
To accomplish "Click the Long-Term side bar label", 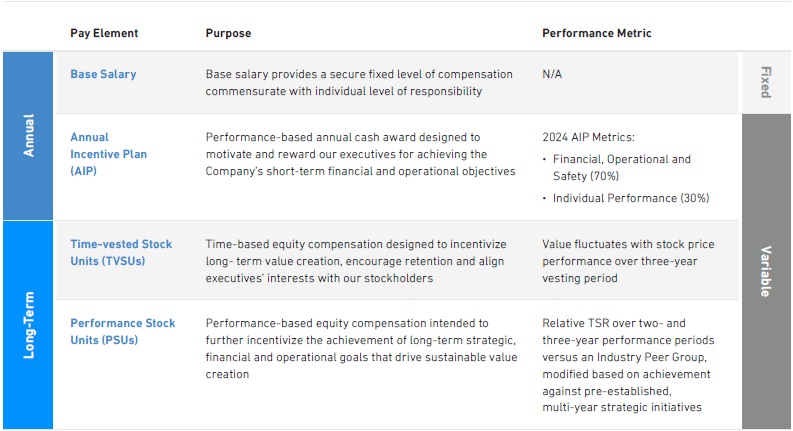I will (27, 325).
